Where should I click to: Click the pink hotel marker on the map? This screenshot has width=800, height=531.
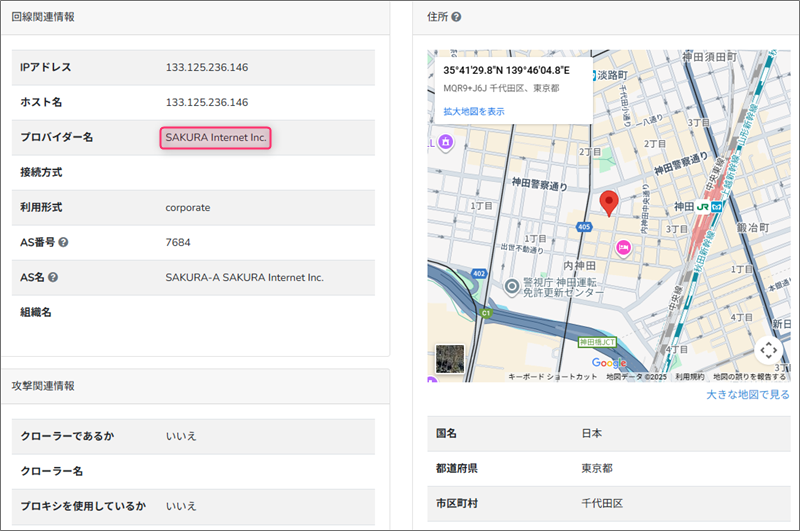click(x=623, y=246)
